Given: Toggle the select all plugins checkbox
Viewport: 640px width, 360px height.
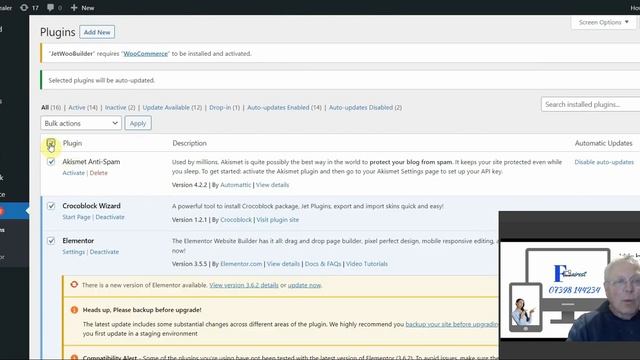Looking at the screenshot, I should click(51, 143).
